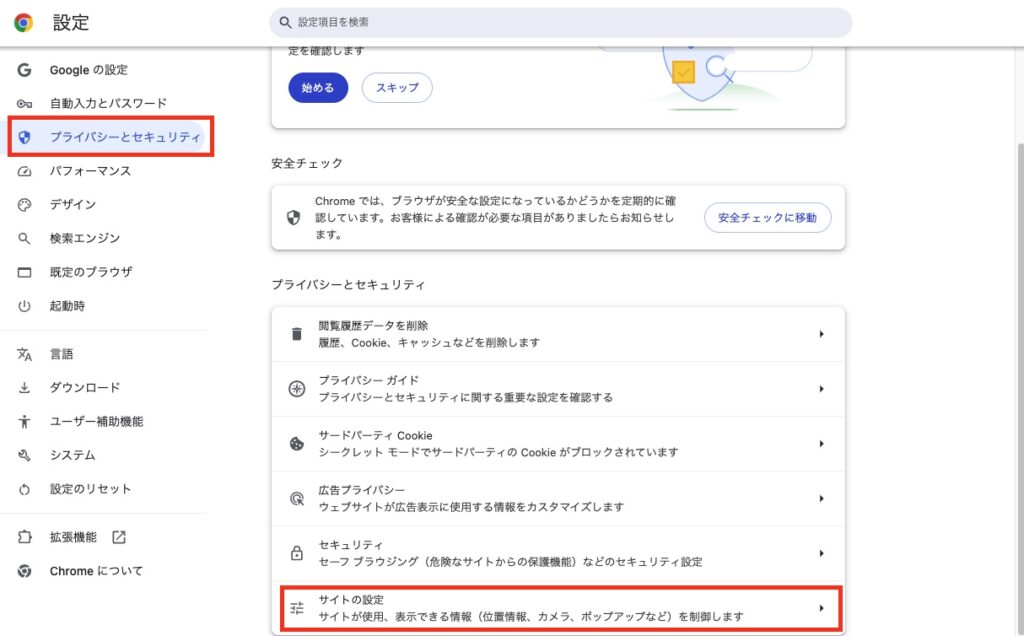
Task: Expand the 閲覧履歴データを削除 row arrow
Action: 821,334
